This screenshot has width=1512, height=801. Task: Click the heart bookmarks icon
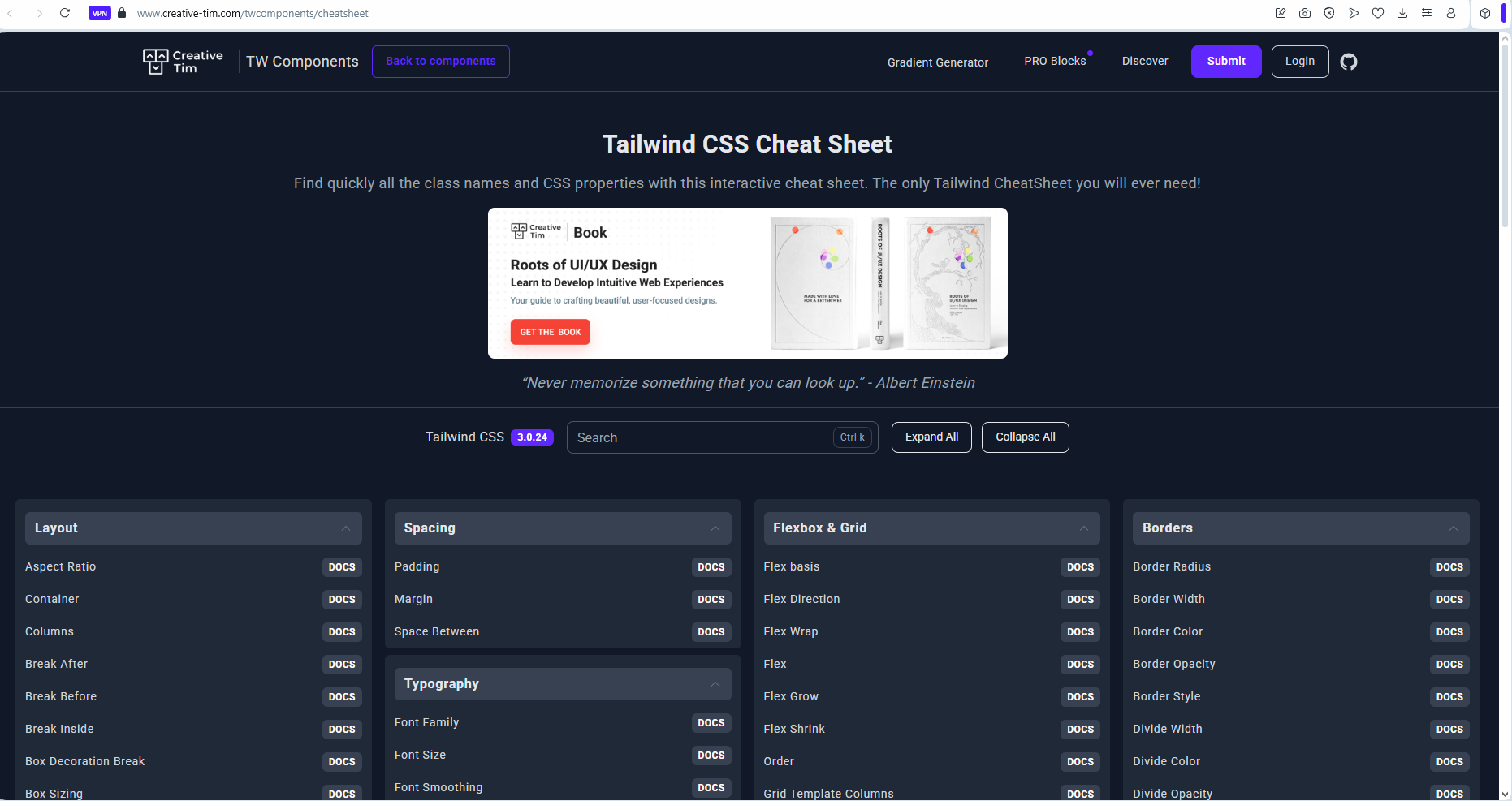(x=1378, y=13)
